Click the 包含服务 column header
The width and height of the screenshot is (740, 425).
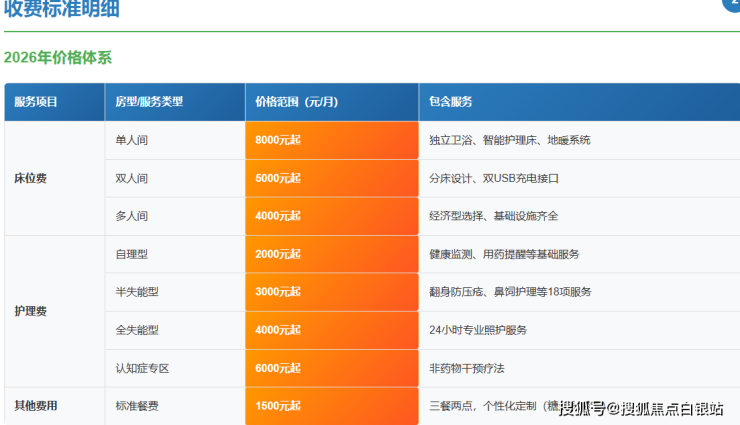click(x=450, y=102)
